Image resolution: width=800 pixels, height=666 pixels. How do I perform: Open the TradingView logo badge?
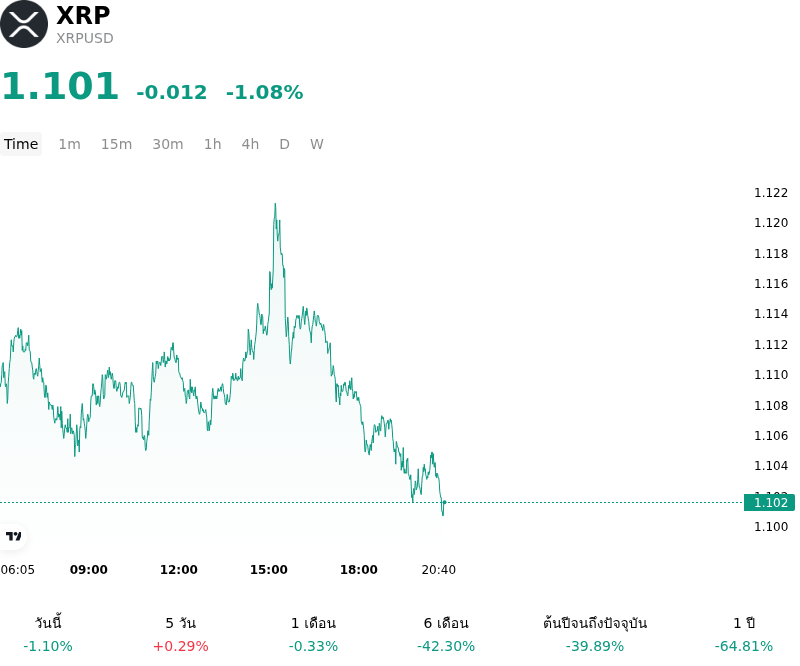[13, 536]
